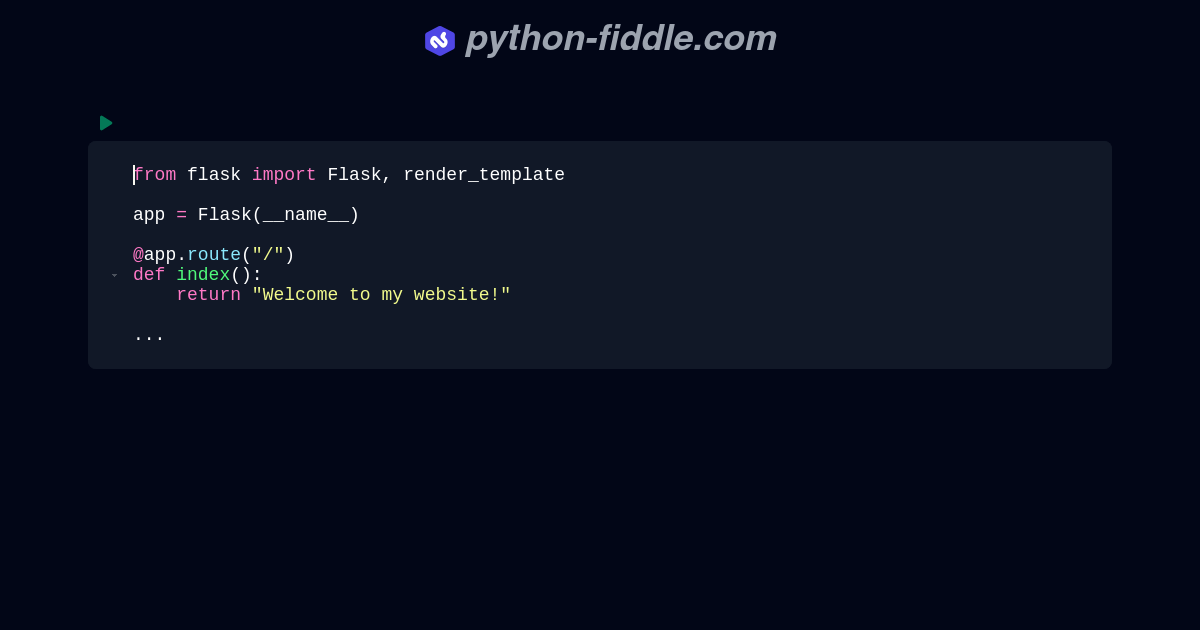
Task: Click the app variable assignment line
Action: [x=245, y=215]
